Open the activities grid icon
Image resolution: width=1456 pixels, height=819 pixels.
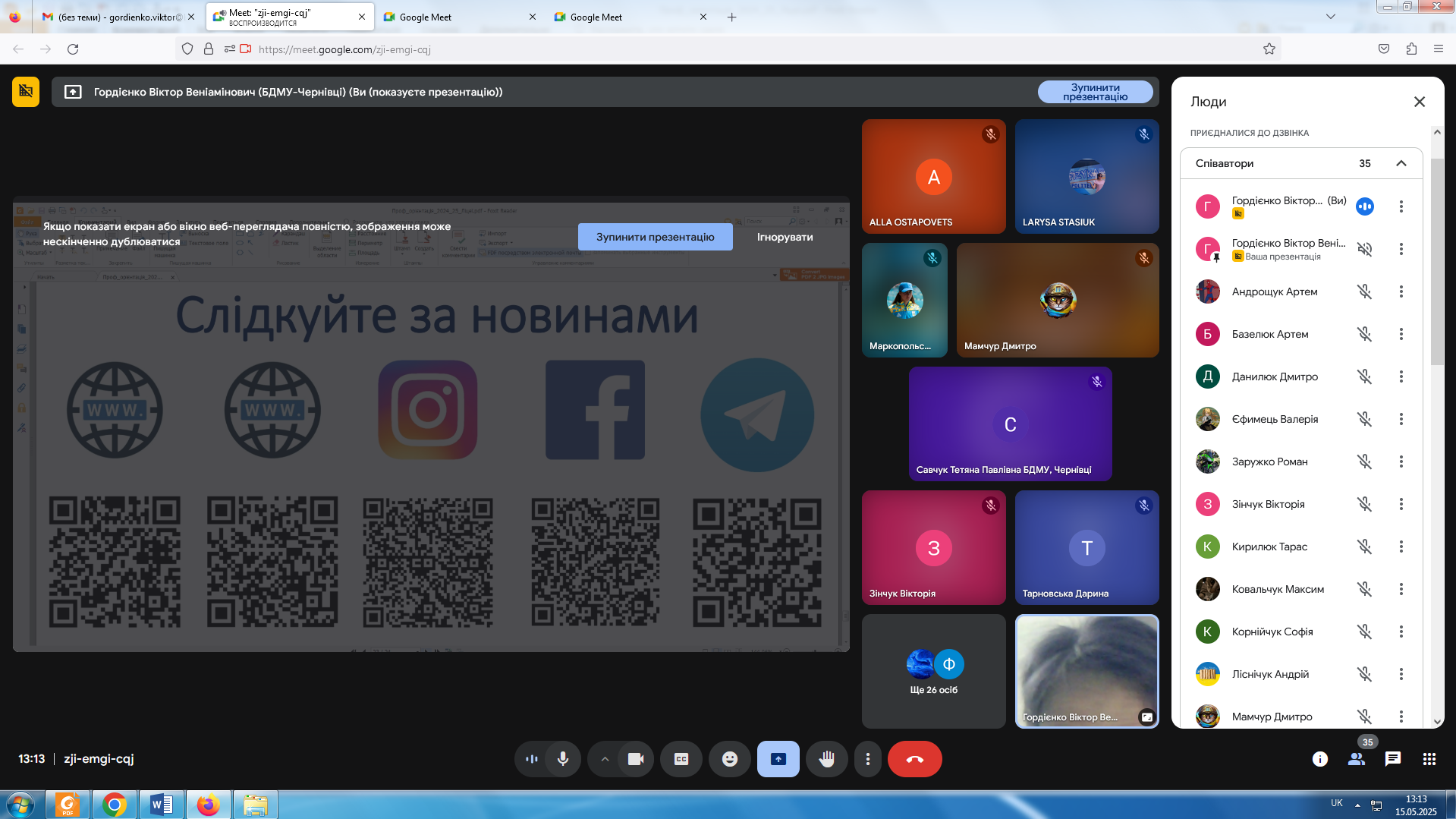pyautogui.click(x=1429, y=759)
